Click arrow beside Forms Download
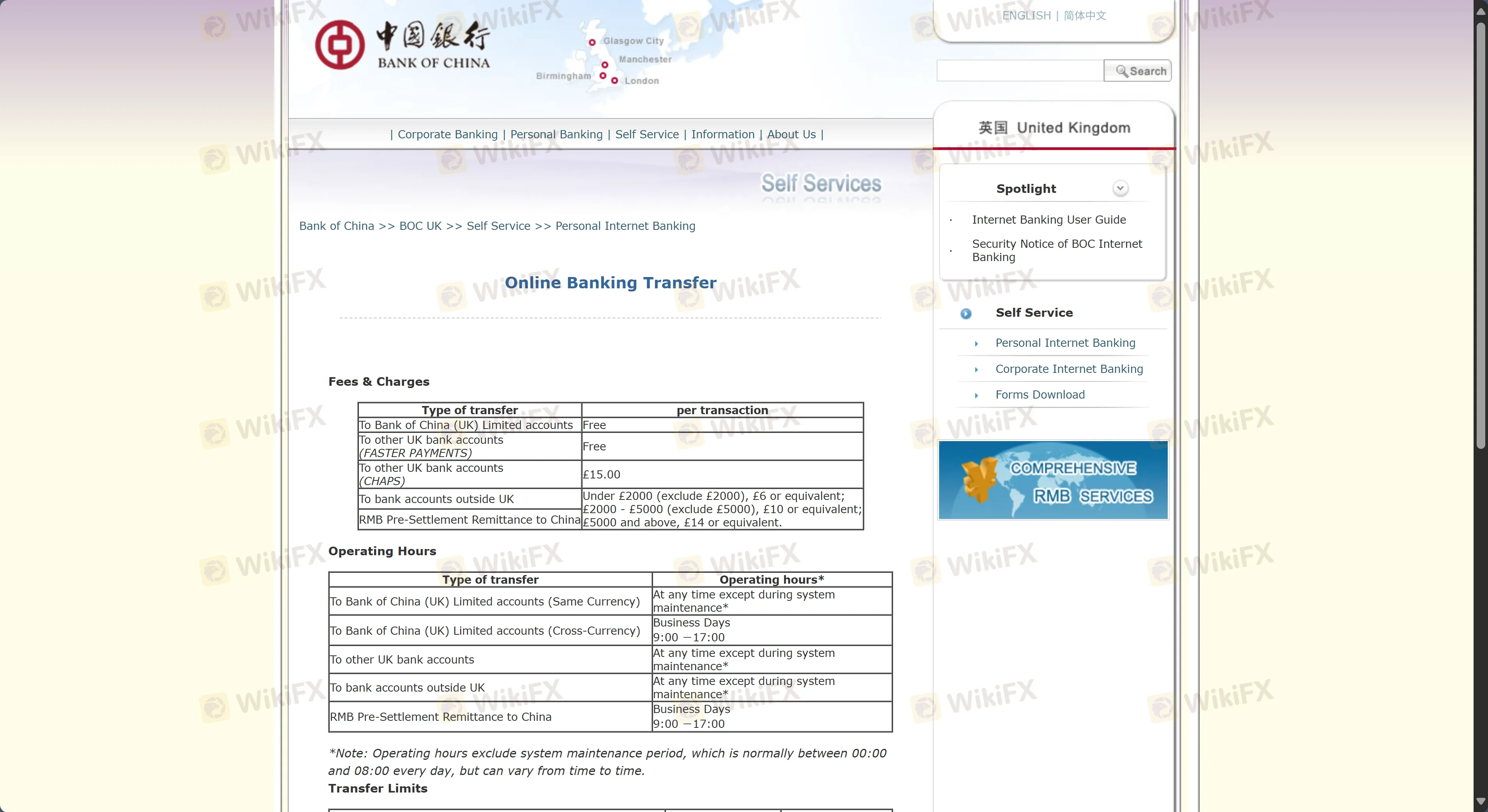The height and width of the screenshot is (812, 1488). pos(976,395)
